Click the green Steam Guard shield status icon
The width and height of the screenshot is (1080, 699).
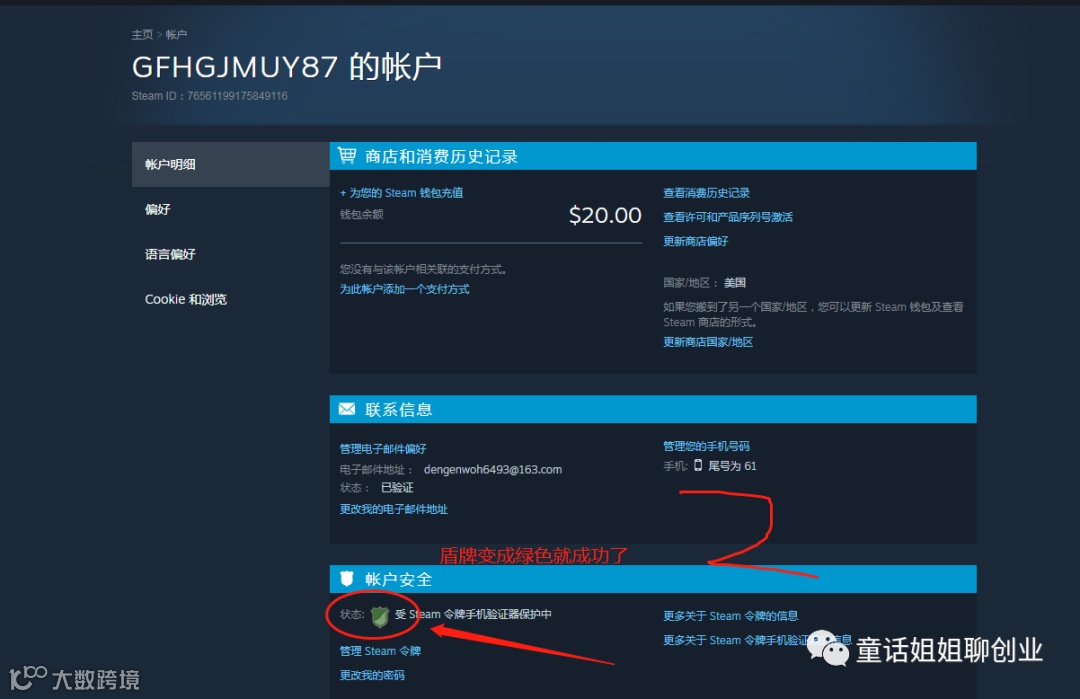[380, 616]
